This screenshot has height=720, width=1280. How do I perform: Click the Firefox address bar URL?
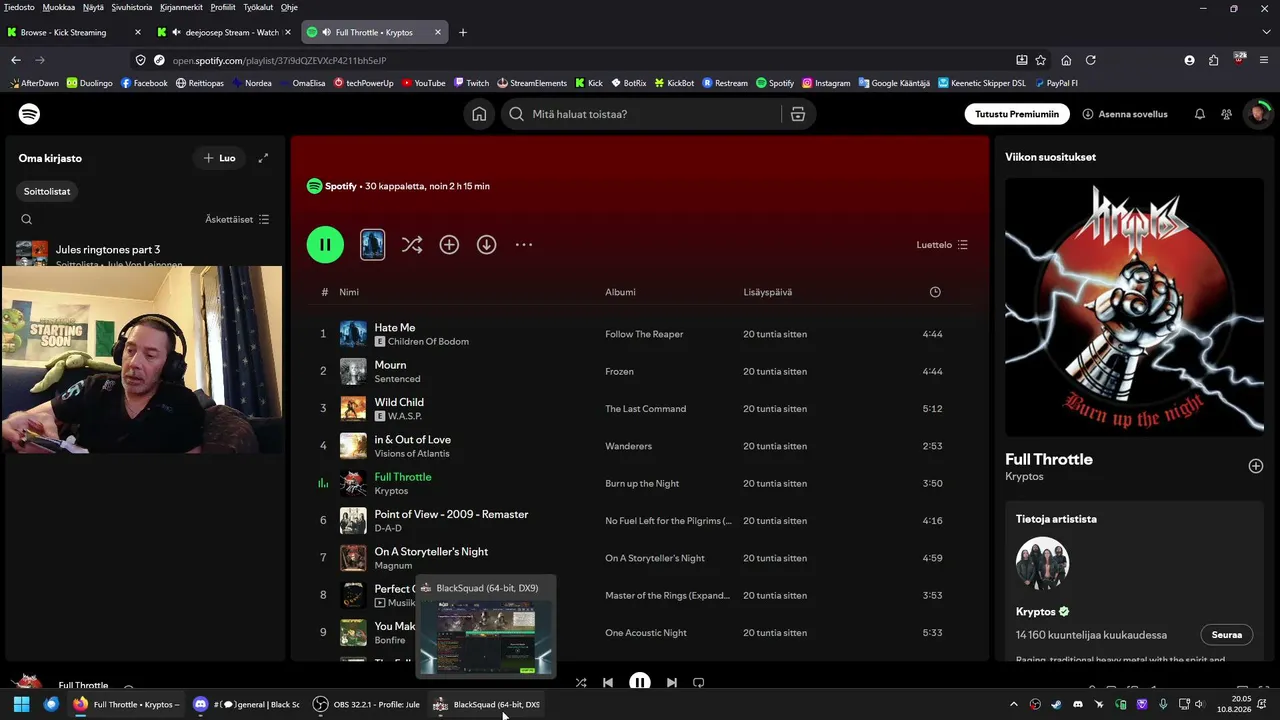point(279,60)
